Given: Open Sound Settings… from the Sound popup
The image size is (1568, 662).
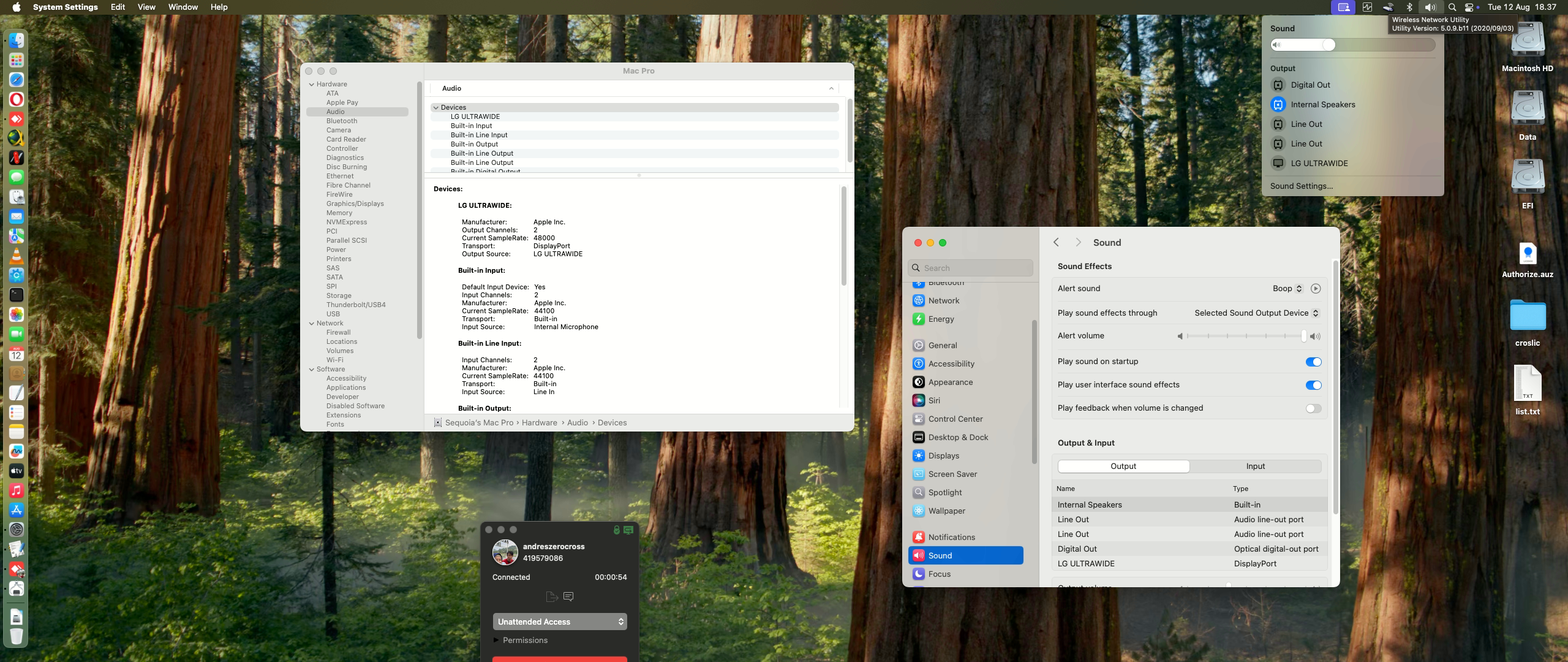Looking at the screenshot, I should (x=1302, y=186).
